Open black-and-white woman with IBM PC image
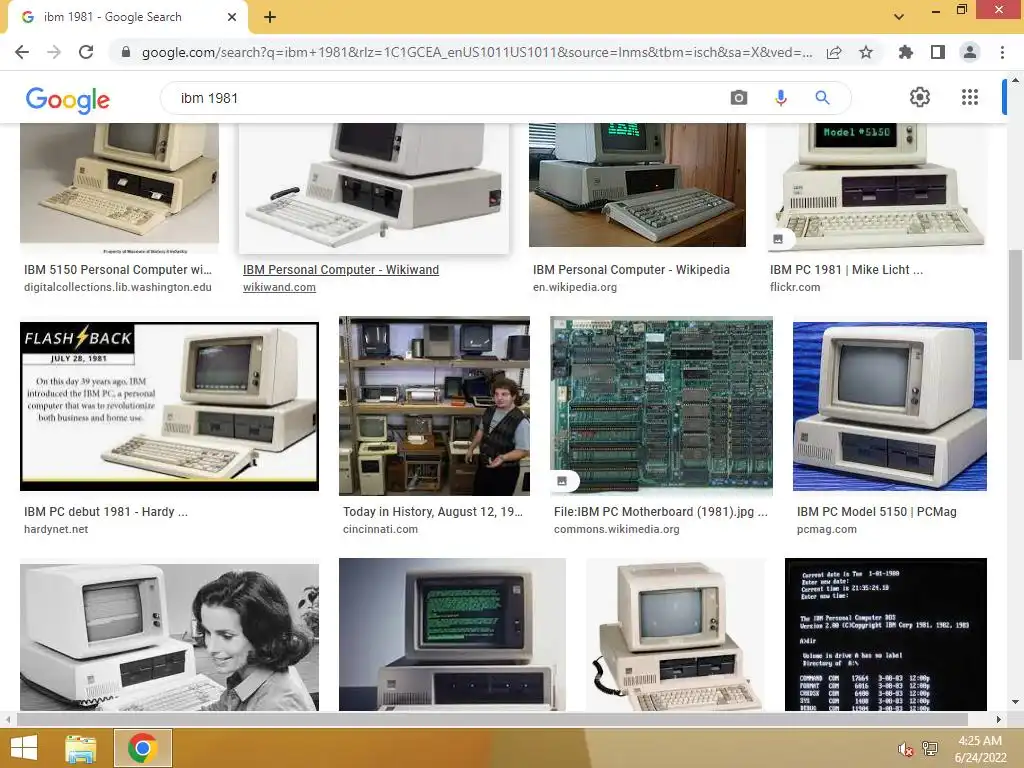 coord(170,635)
